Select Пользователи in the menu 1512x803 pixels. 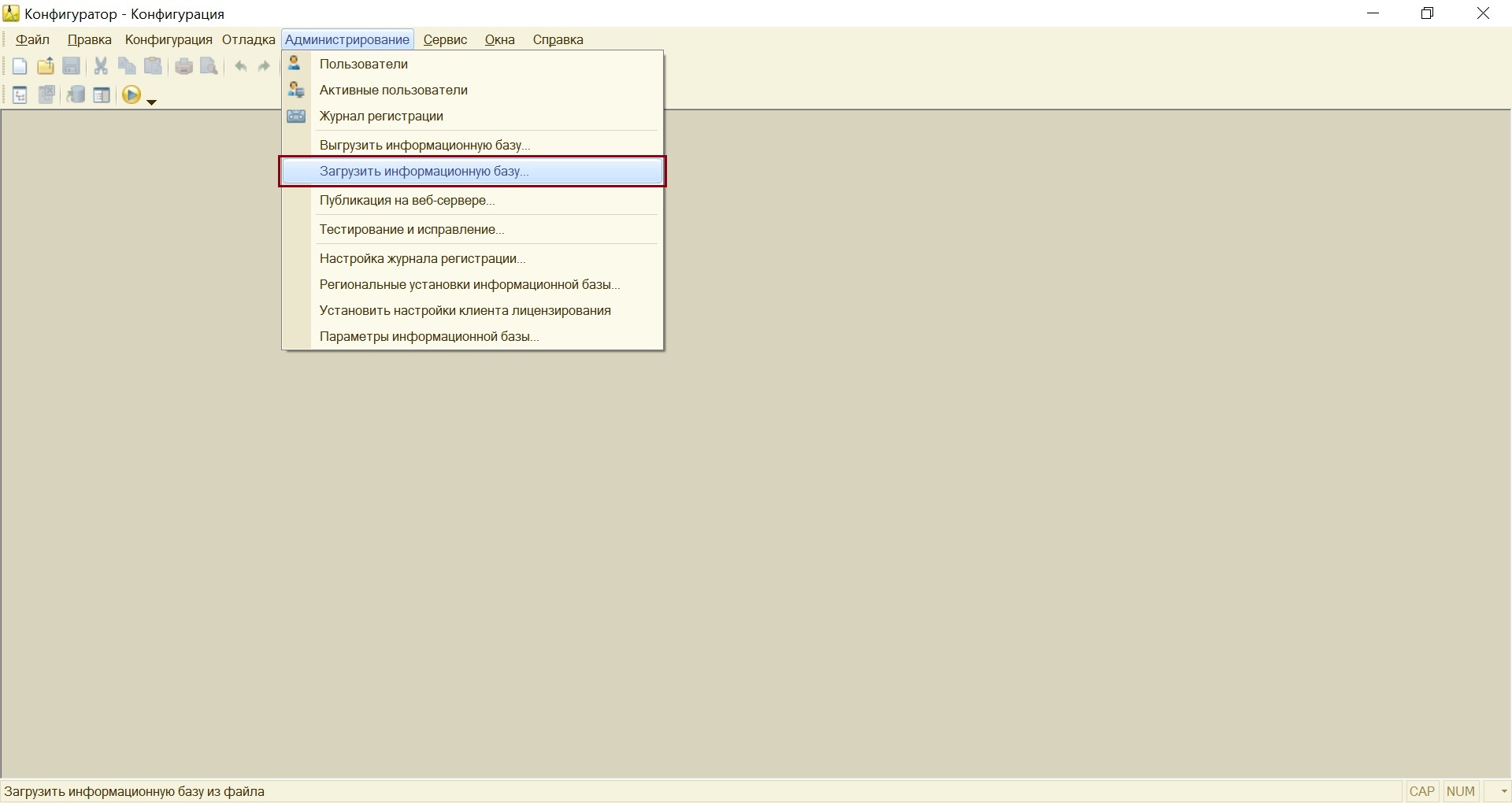click(x=363, y=64)
